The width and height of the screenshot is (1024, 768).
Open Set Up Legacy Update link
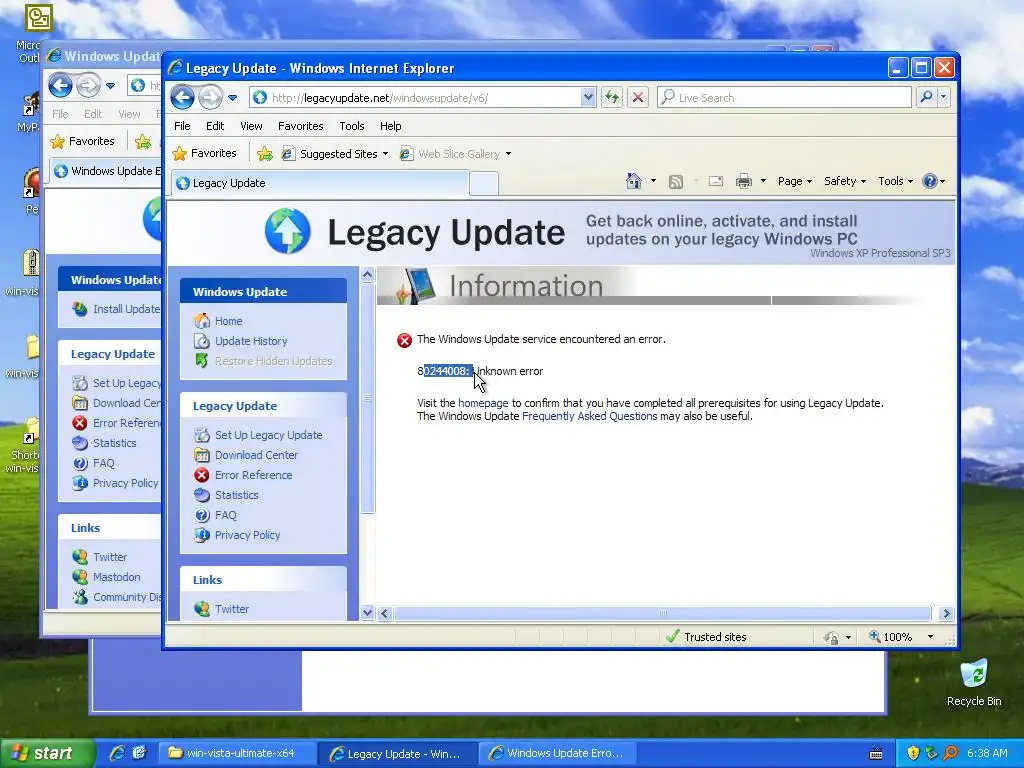pos(268,435)
